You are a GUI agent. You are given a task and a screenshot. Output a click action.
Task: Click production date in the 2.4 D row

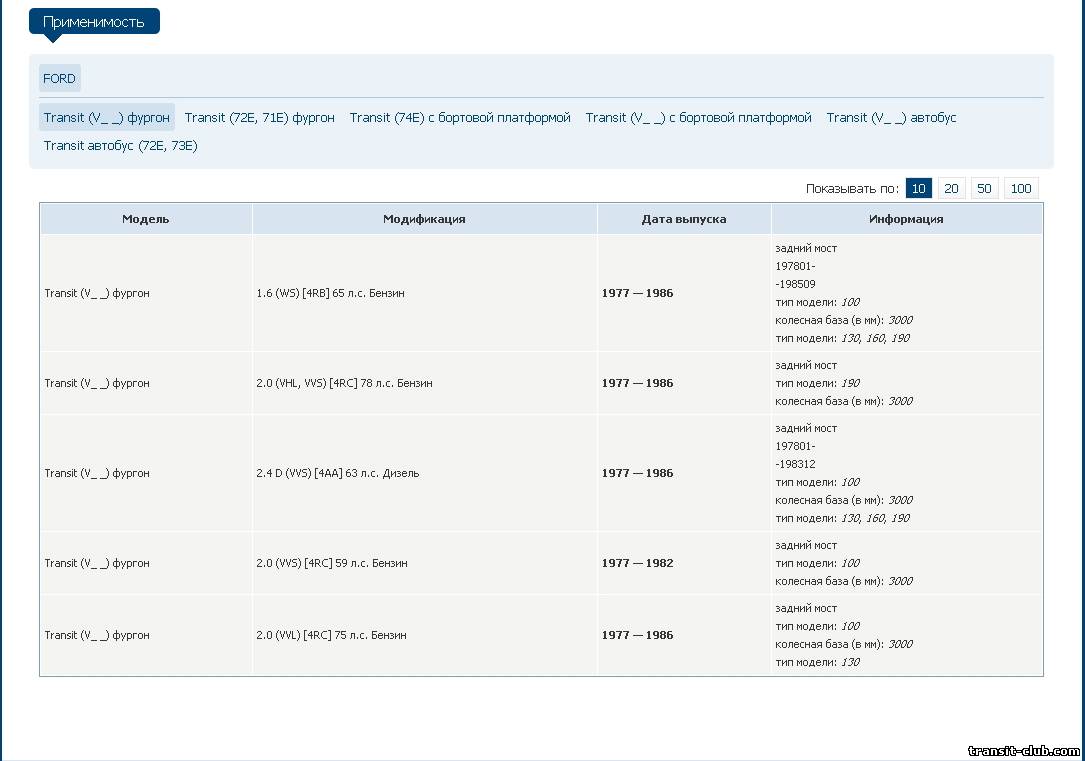pyautogui.click(x=637, y=473)
